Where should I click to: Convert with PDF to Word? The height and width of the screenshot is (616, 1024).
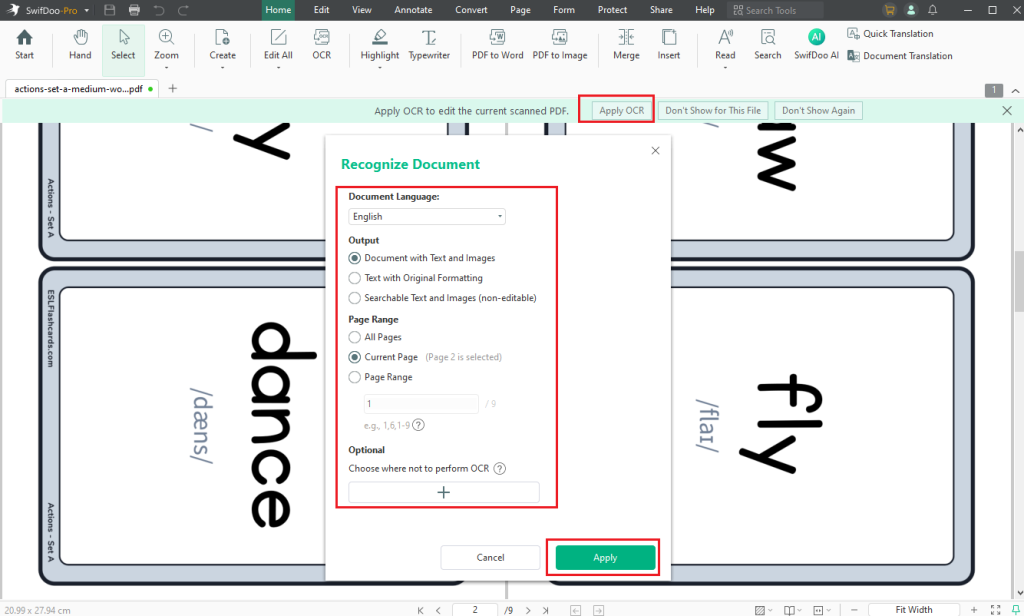point(498,44)
